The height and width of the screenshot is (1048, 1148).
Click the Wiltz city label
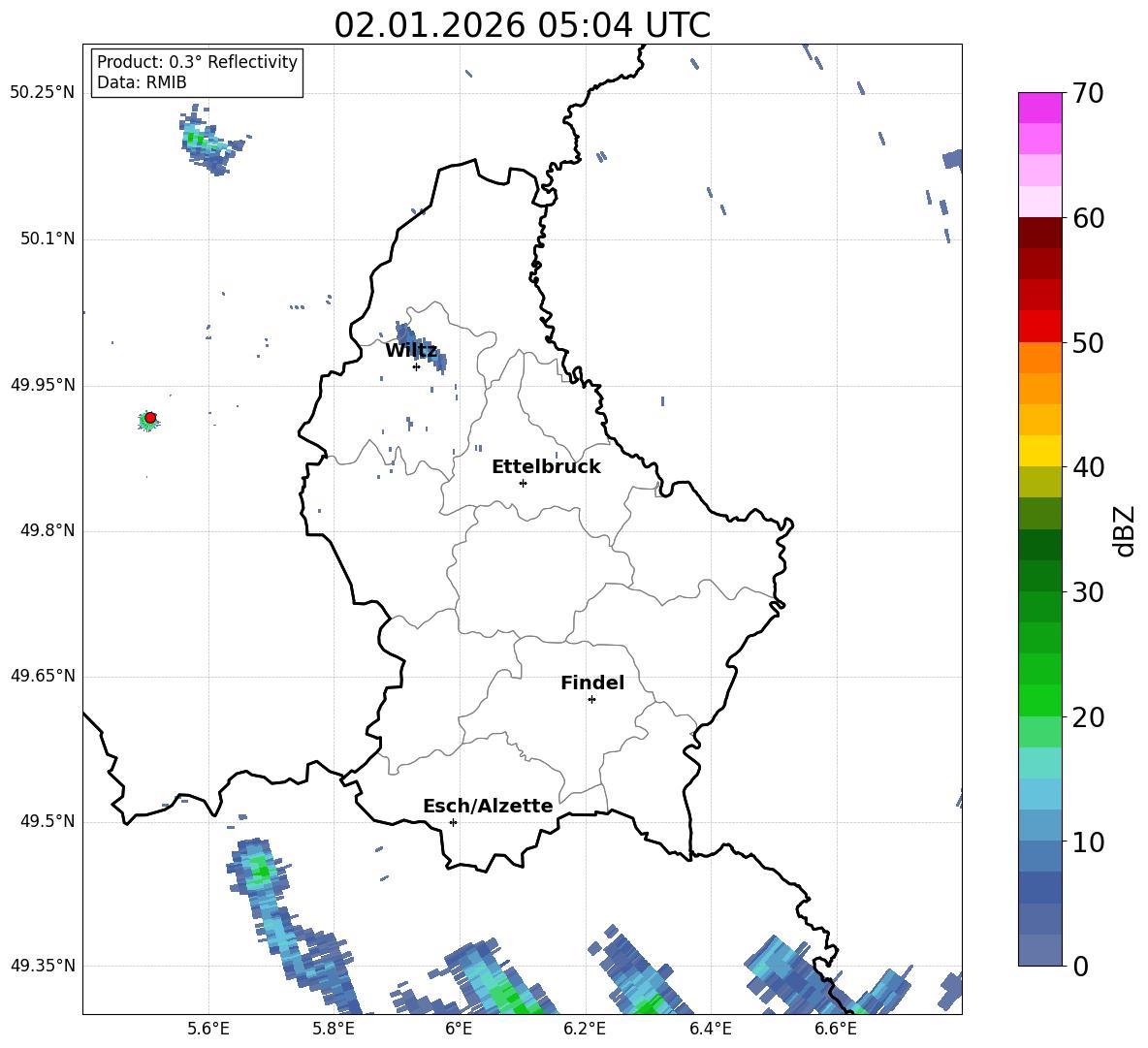click(x=411, y=351)
